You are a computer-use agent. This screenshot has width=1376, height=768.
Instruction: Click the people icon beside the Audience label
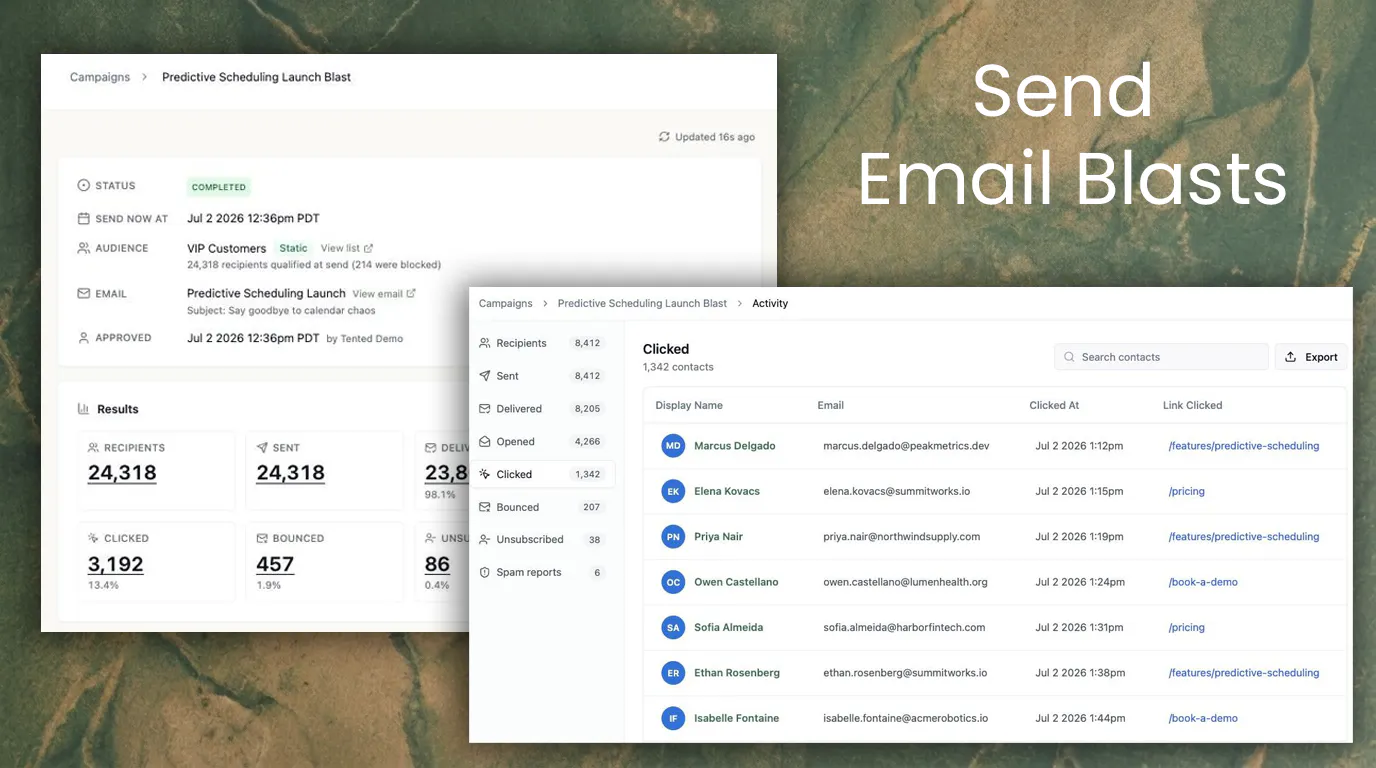coord(84,248)
